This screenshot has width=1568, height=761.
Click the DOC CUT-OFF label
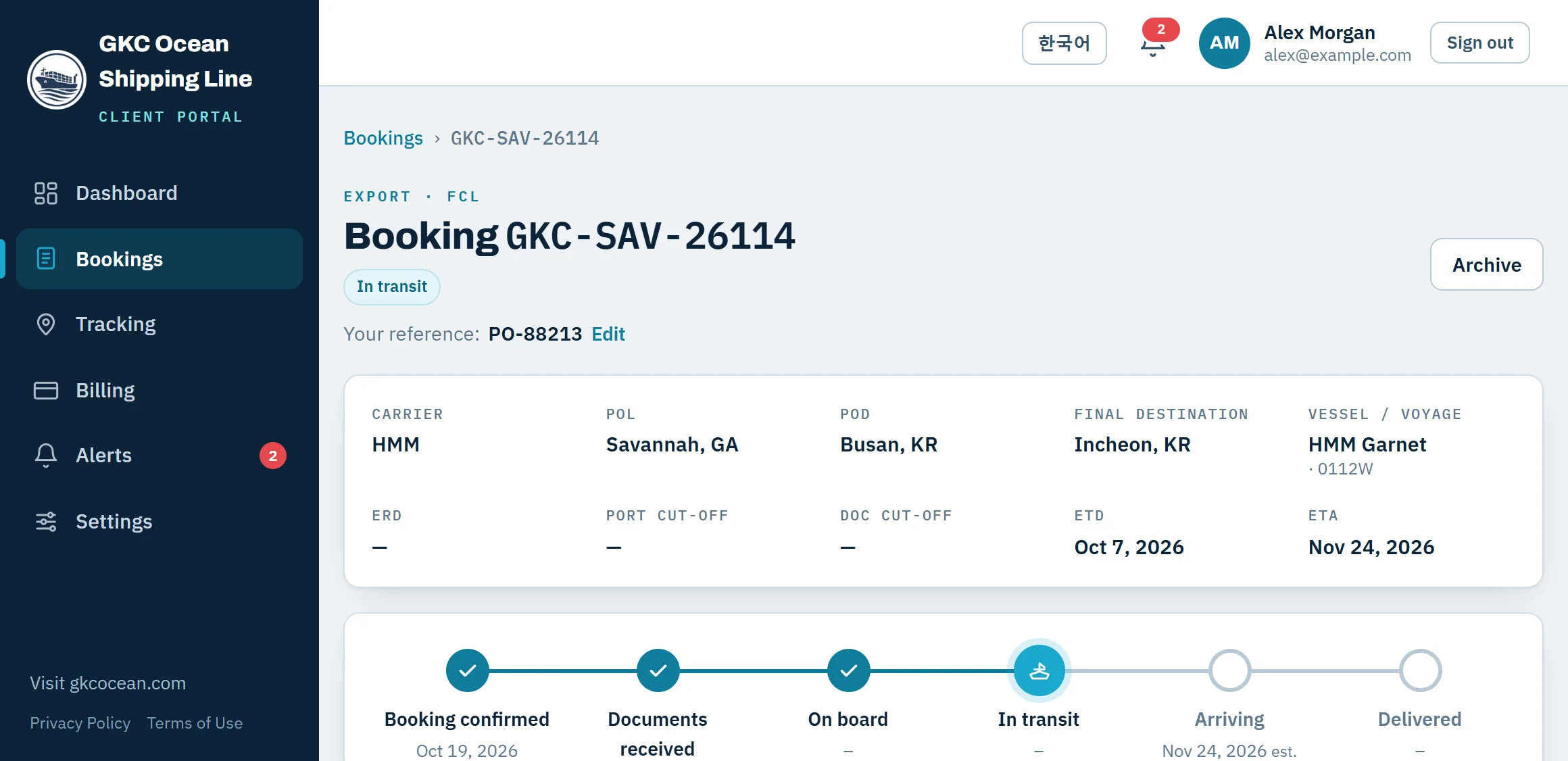coord(896,516)
